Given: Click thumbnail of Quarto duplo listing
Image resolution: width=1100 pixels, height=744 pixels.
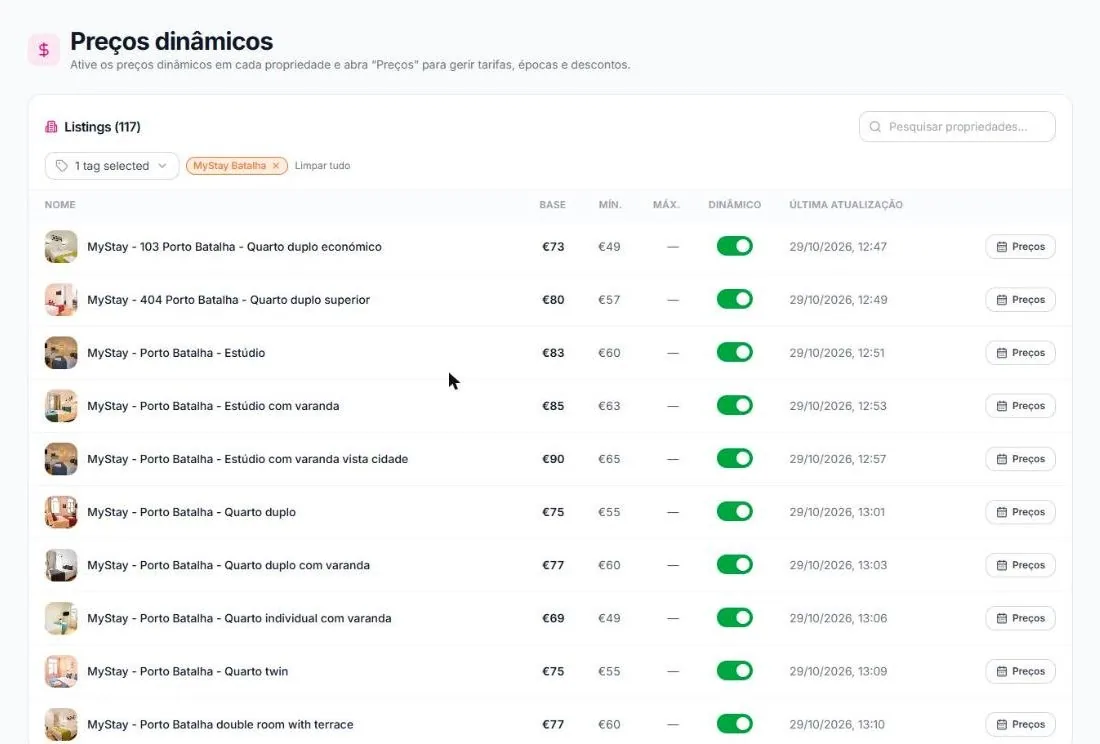Looking at the screenshot, I should (x=61, y=512).
